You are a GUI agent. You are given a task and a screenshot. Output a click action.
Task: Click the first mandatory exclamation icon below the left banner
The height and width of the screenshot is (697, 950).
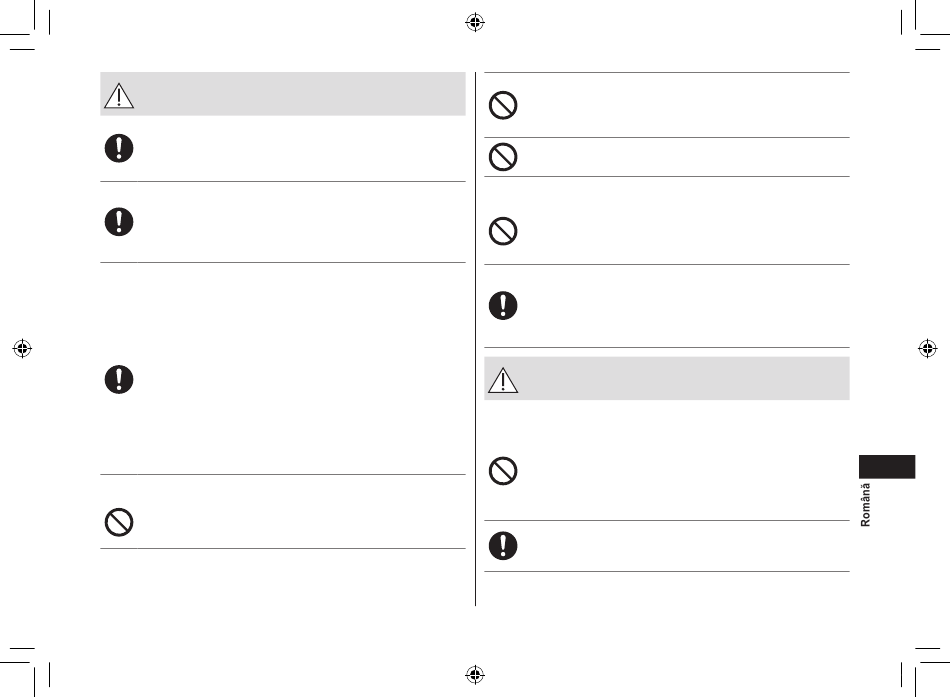[x=119, y=148]
